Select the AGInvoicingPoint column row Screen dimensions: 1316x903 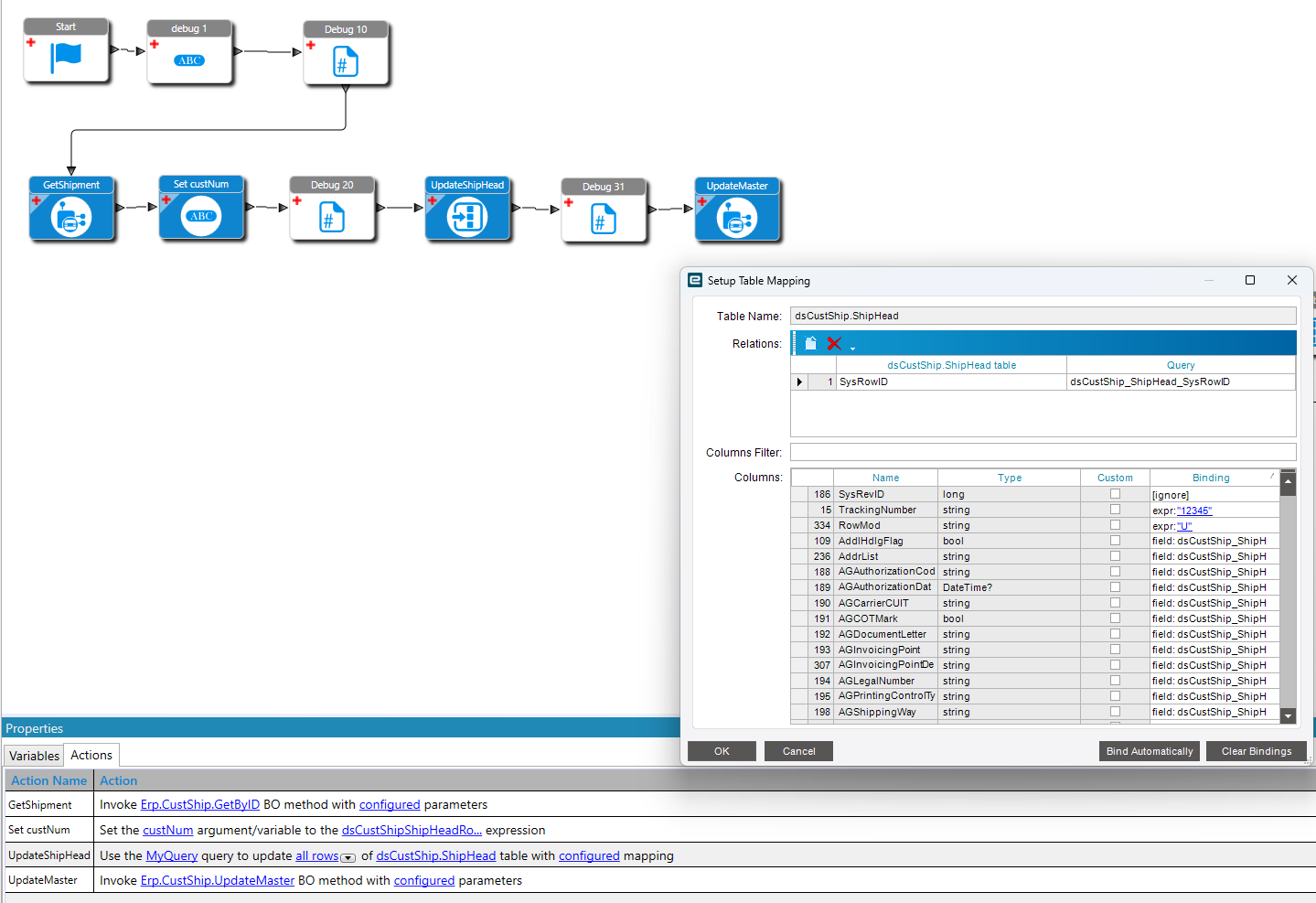1035,650
